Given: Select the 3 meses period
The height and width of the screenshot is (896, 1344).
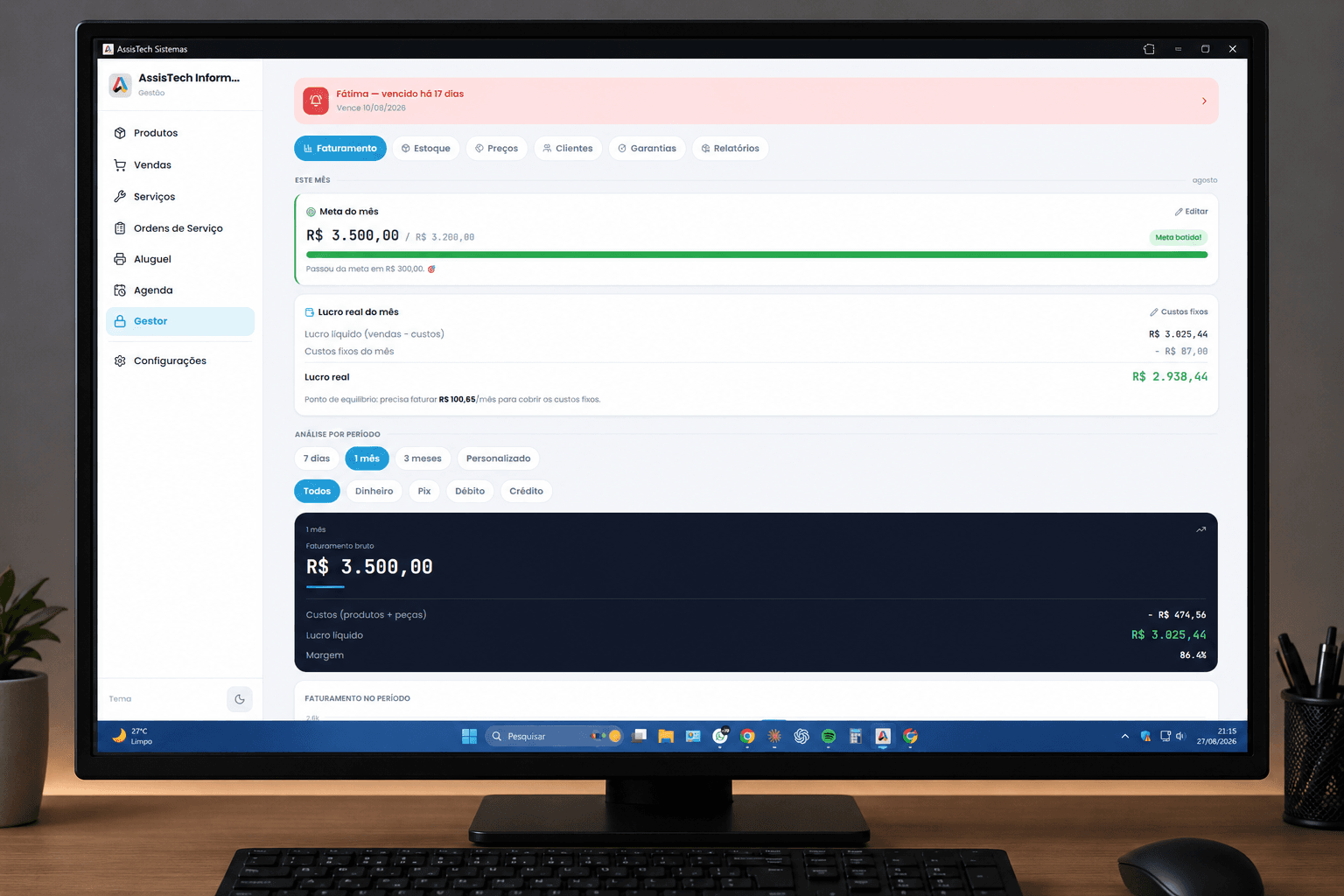Looking at the screenshot, I should pyautogui.click(x=423, y=458).
